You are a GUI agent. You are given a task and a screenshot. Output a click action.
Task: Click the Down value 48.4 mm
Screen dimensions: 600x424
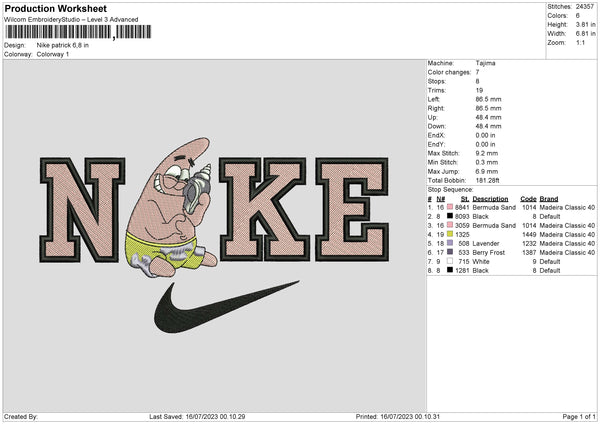tap(488, 126)
